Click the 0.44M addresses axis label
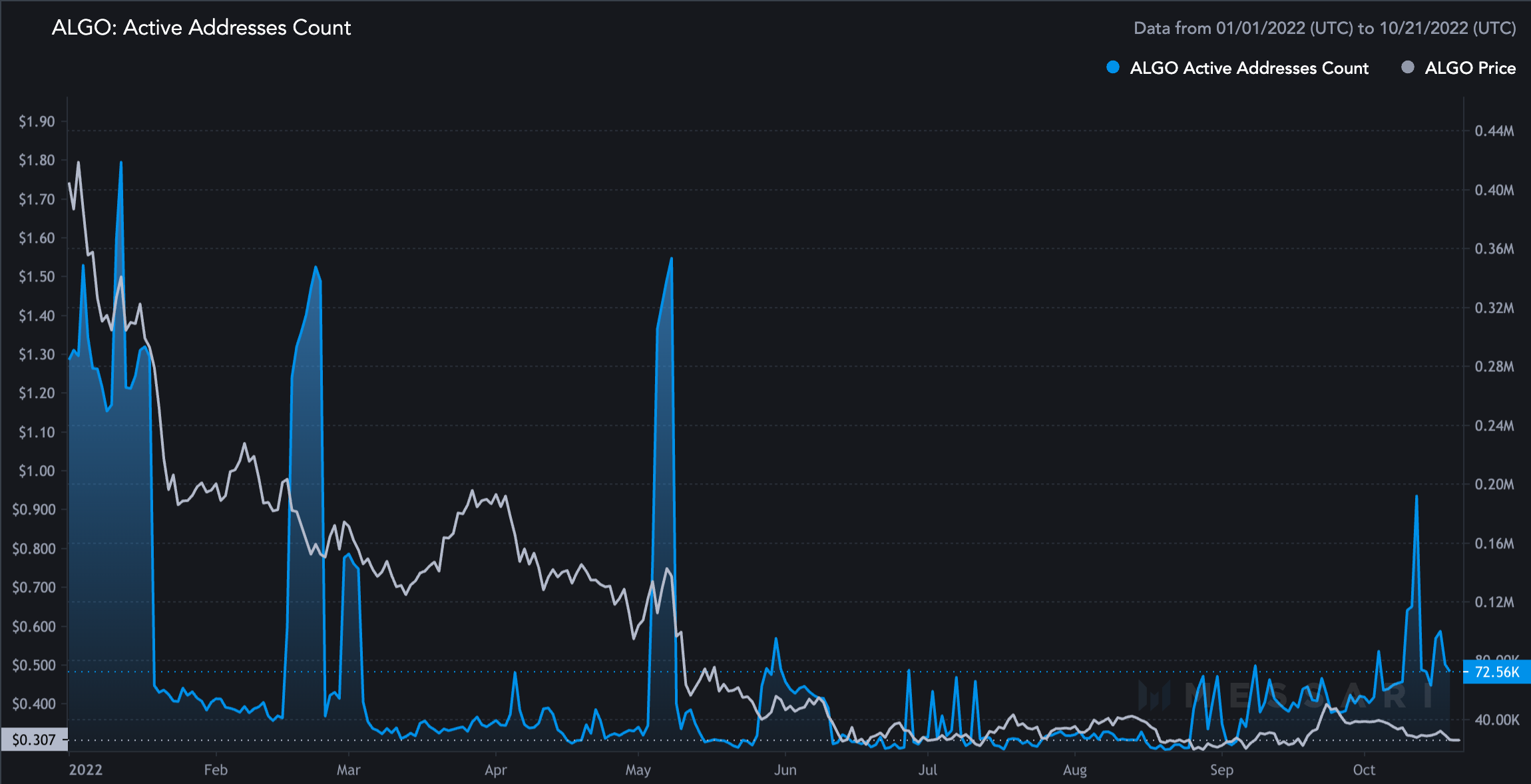The width and height of the screenshot is (1531, 784). point(1494,131)
